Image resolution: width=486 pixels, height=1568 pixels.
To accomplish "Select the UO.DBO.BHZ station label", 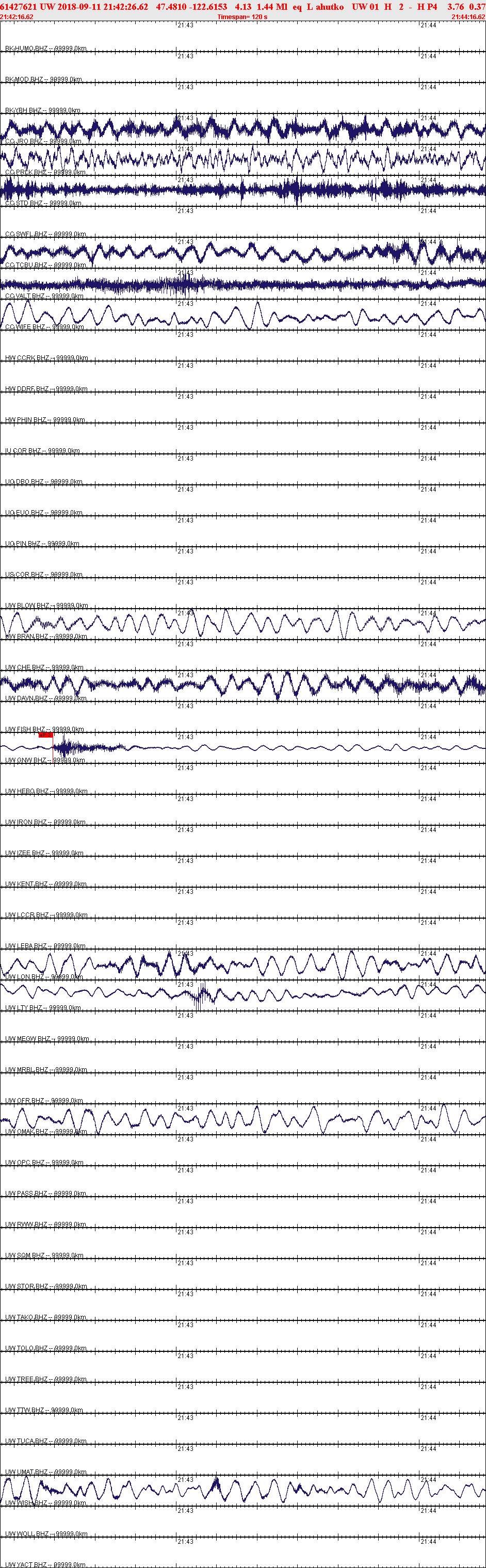I will pos(44,482).
